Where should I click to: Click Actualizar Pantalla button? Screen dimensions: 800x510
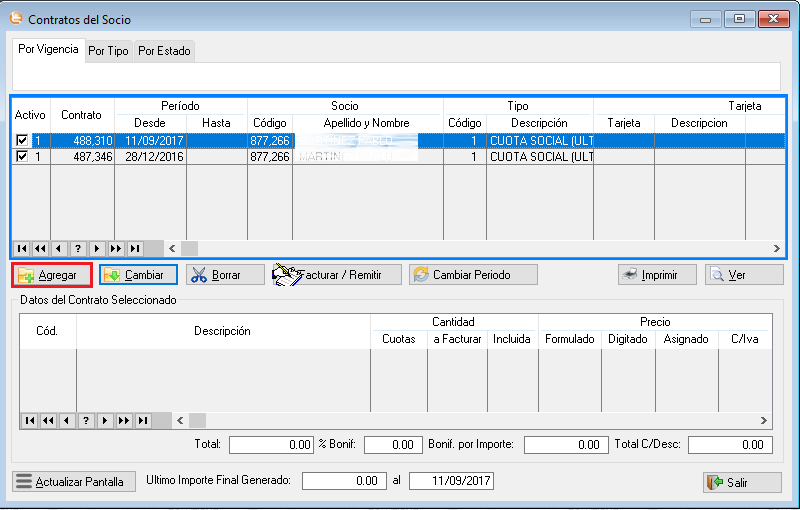(73, 482)
